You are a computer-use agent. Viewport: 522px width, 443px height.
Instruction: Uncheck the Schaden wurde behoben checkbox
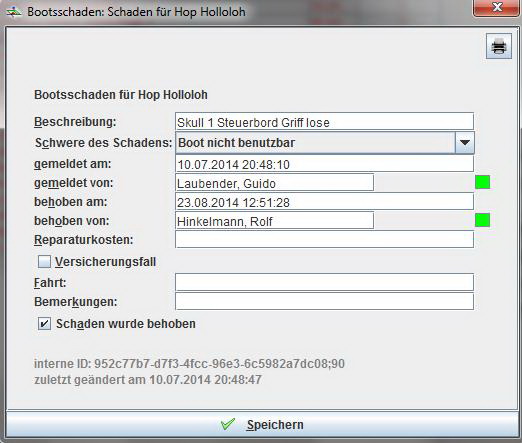[x=44, y=324]
